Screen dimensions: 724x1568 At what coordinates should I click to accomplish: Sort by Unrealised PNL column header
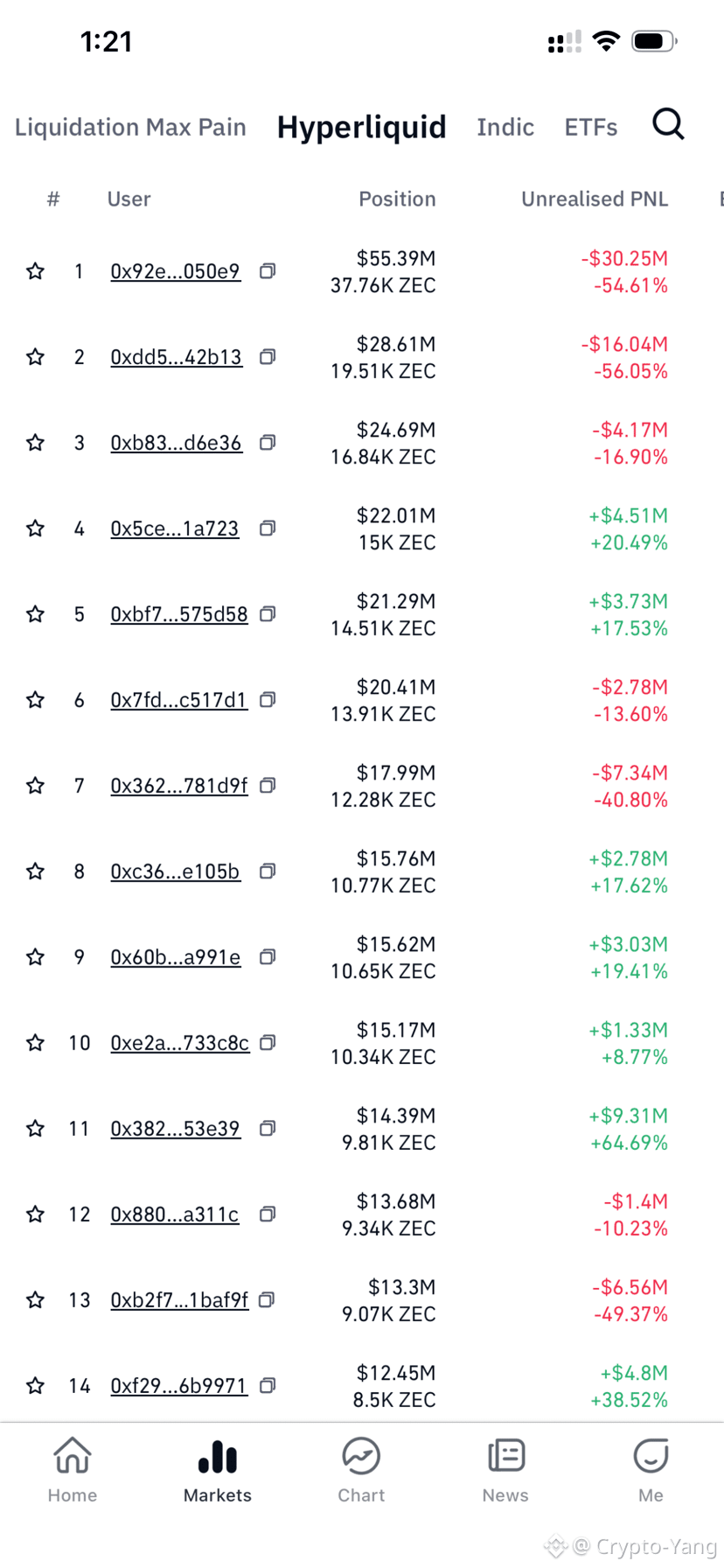tap(595, 199)
